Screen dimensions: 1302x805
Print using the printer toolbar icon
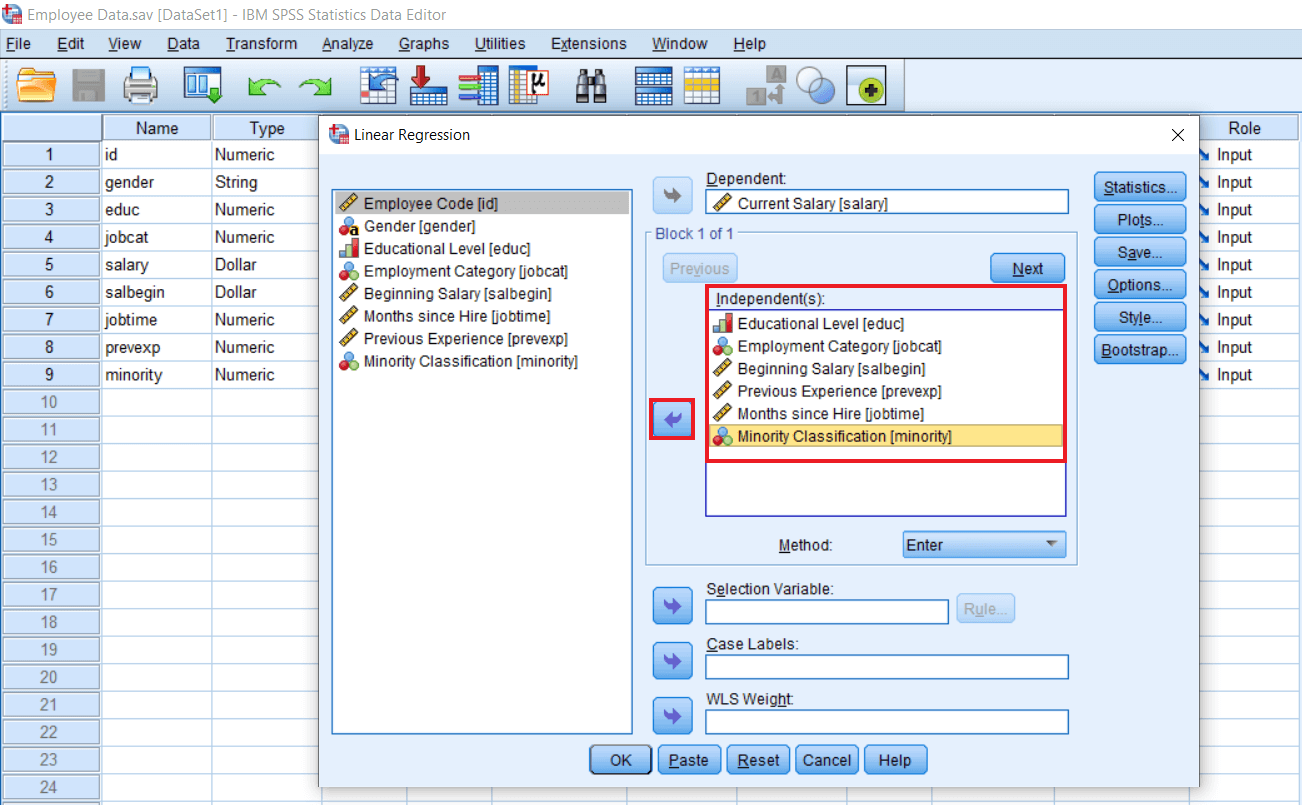click(x=141, y=85)
